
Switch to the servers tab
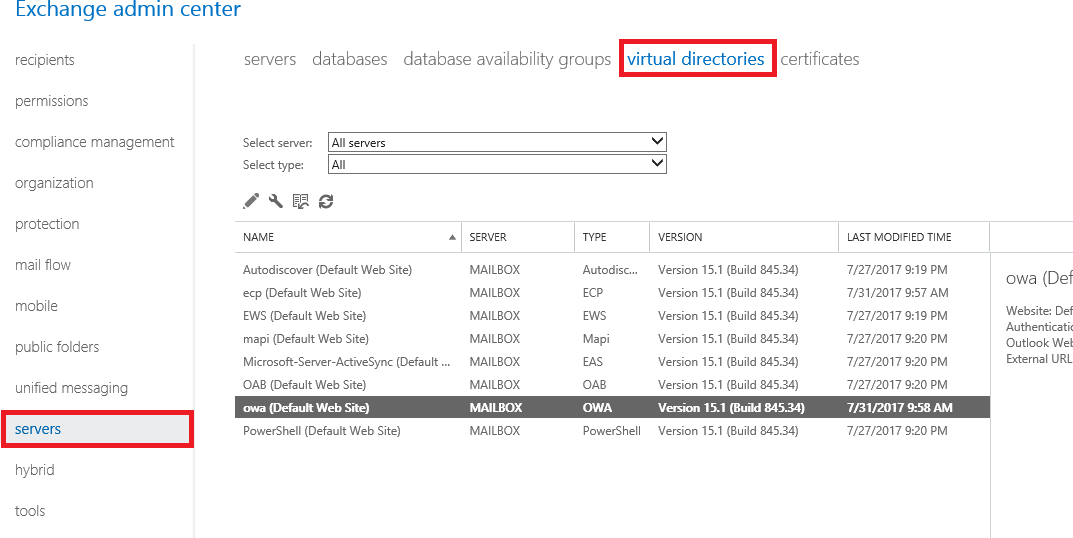[x=270, y=59]
